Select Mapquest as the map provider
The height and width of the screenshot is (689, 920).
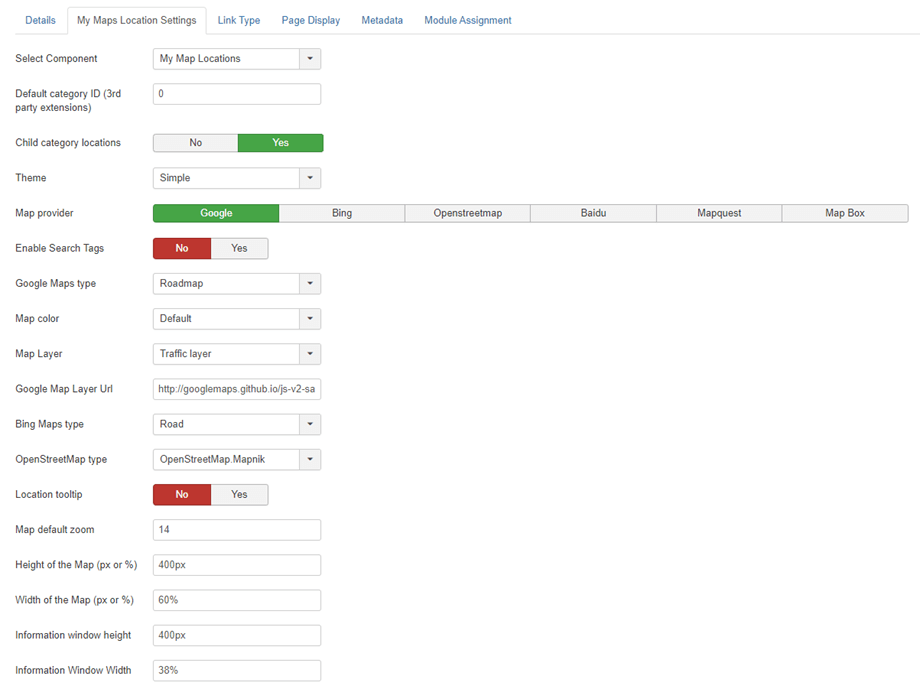pos(719,213)
